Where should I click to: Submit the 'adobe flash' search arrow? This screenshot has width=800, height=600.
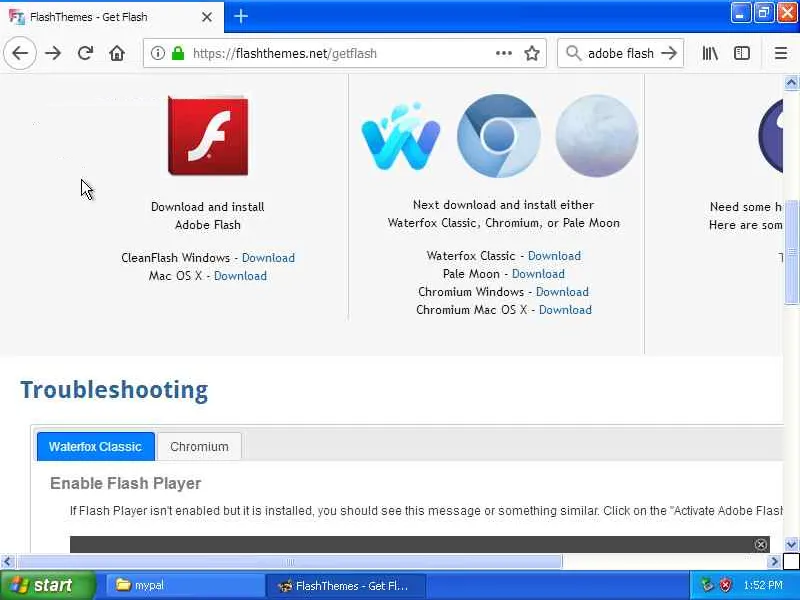[669, 53]
